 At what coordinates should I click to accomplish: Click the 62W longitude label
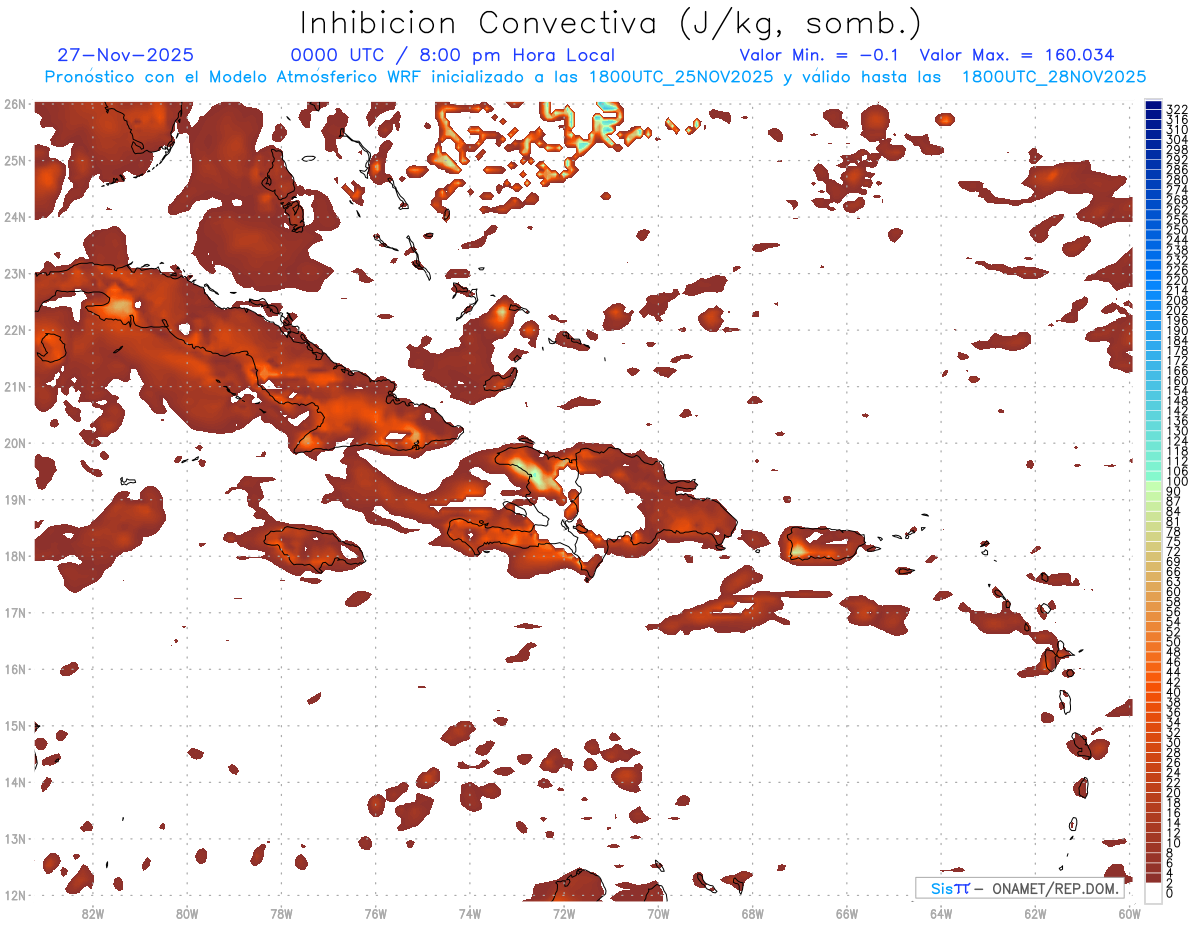pyautogui.click(x=1035, y=913)
